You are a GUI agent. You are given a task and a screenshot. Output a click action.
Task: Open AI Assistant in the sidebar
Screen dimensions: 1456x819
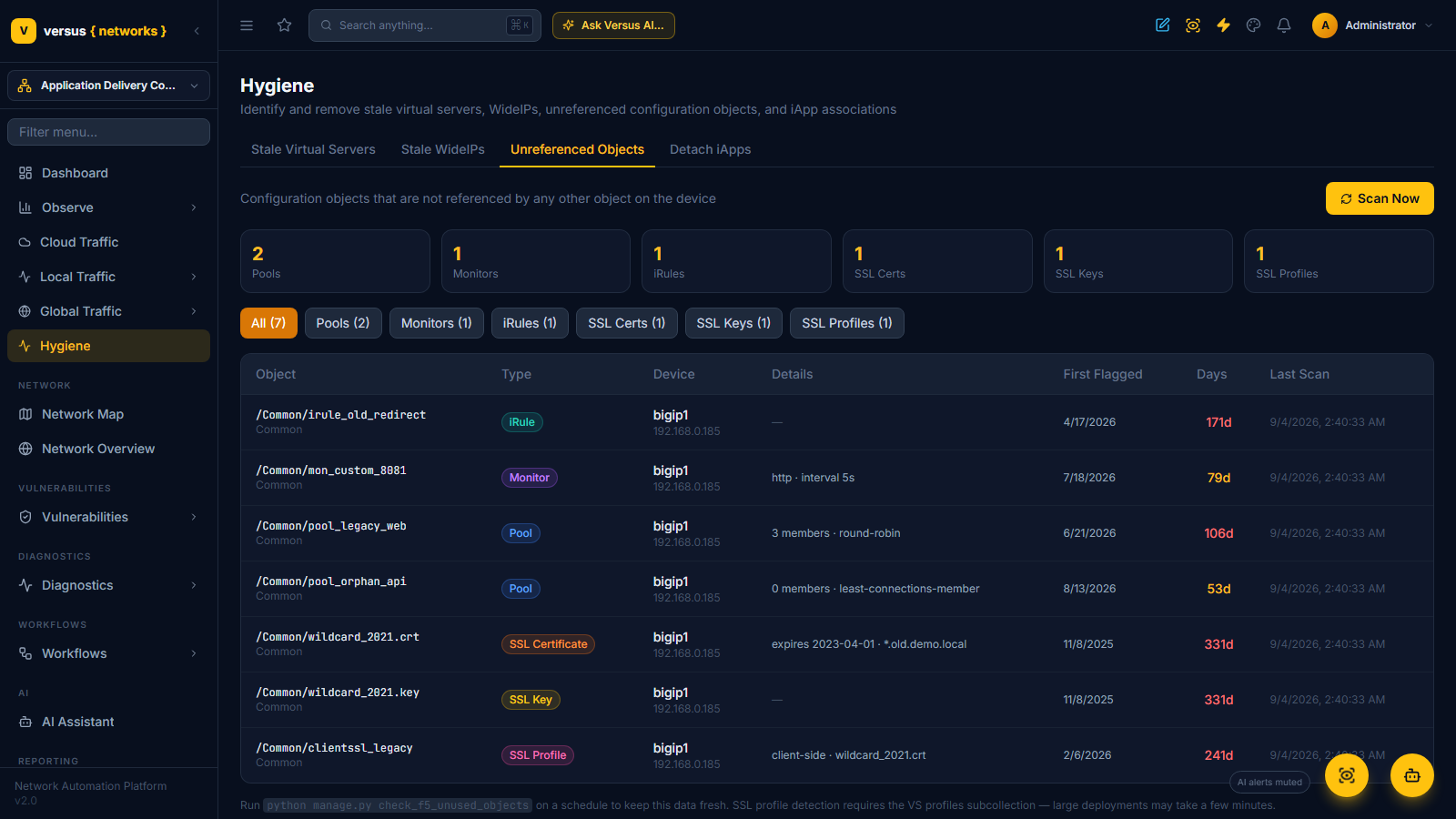[108, 722]
